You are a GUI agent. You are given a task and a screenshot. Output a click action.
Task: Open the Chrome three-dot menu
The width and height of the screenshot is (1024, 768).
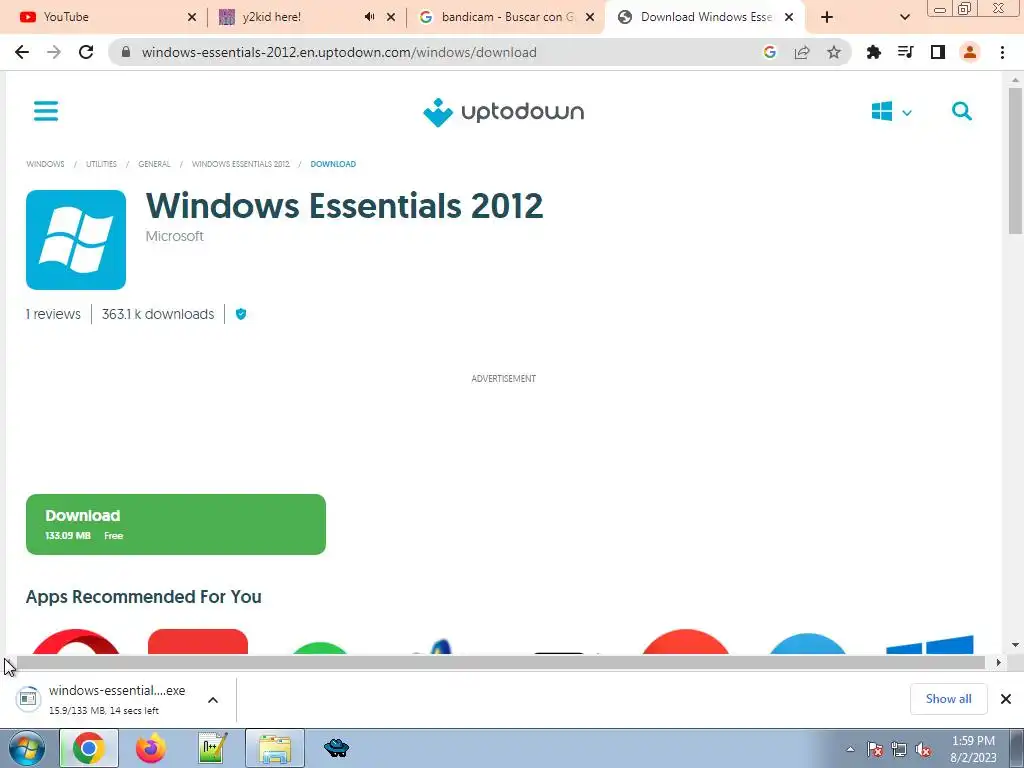(1002, 52)
